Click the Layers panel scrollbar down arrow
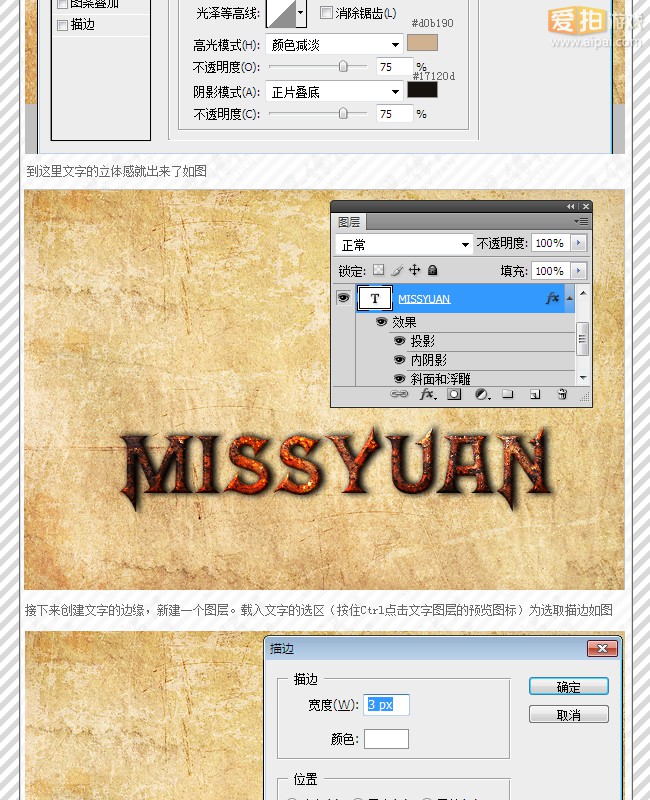The width and height of the screenshot is (650, 800). (x=583, y=378)
